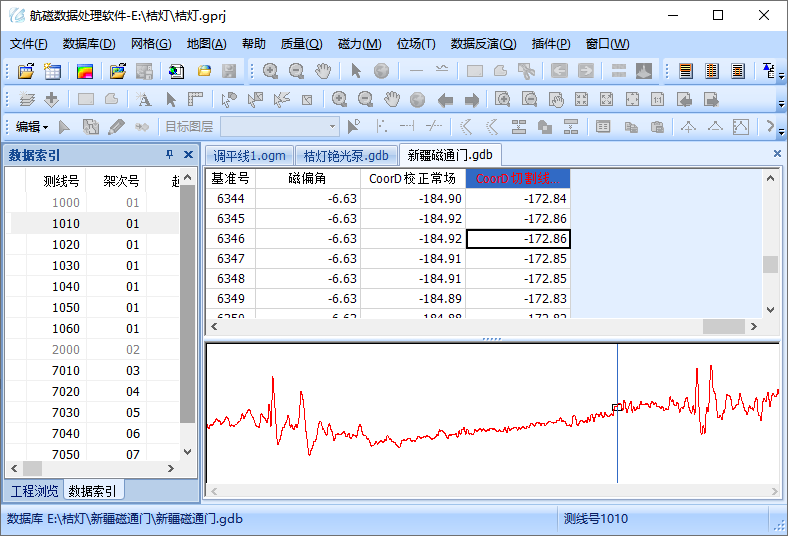
Task: Open the 编辑 dropdown menu
Action: pyautogui.click(x=32, y=127)
